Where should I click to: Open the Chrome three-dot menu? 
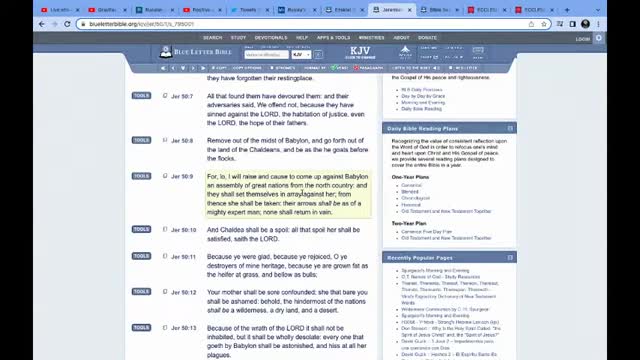pyautogui.click(x=598, y=24)
